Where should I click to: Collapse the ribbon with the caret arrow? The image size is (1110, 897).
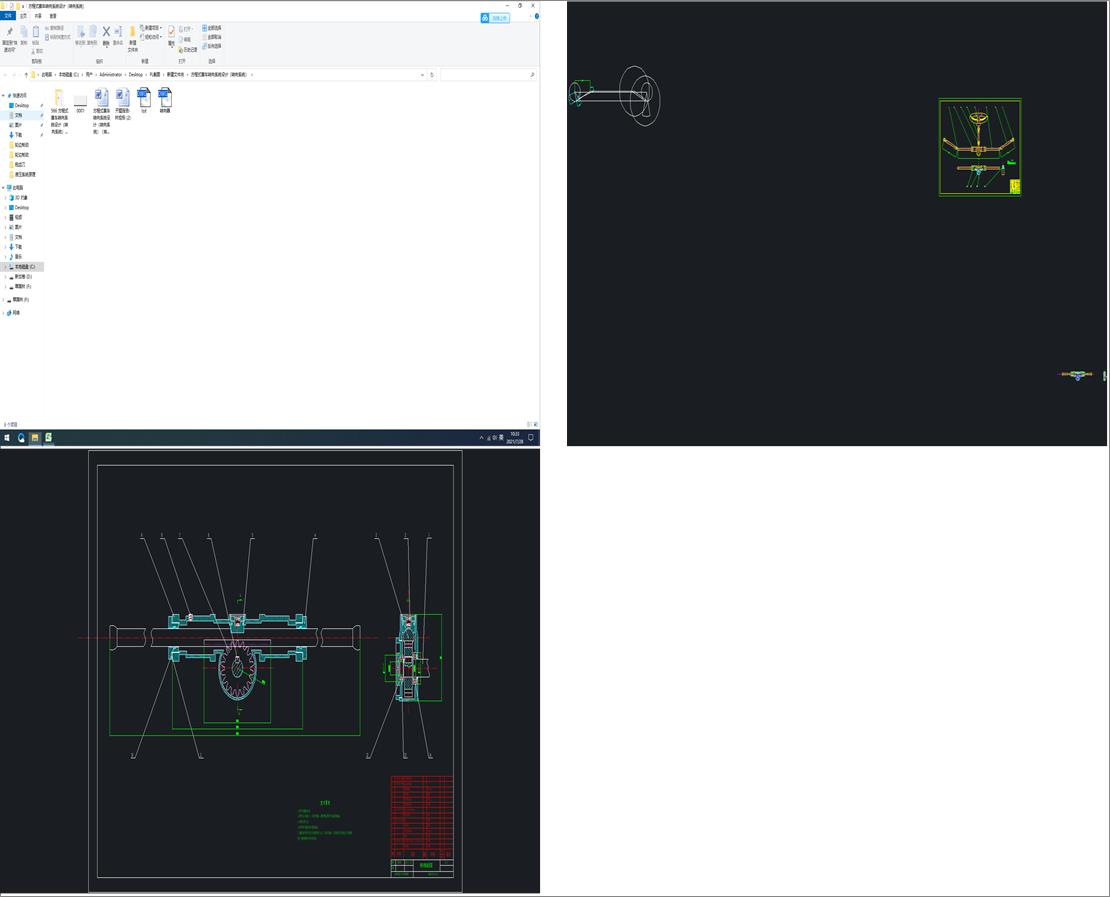(530, 16)
